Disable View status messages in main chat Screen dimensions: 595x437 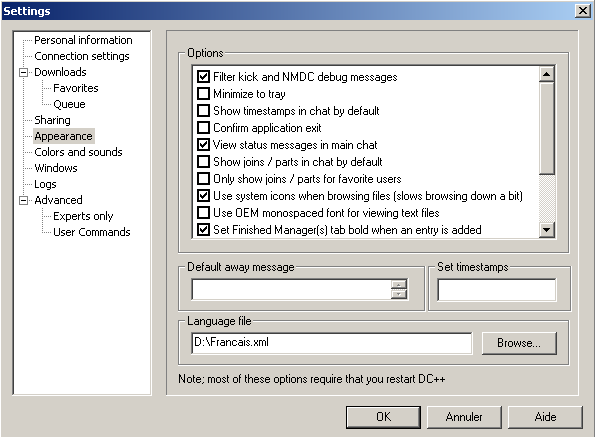[203, 145]
